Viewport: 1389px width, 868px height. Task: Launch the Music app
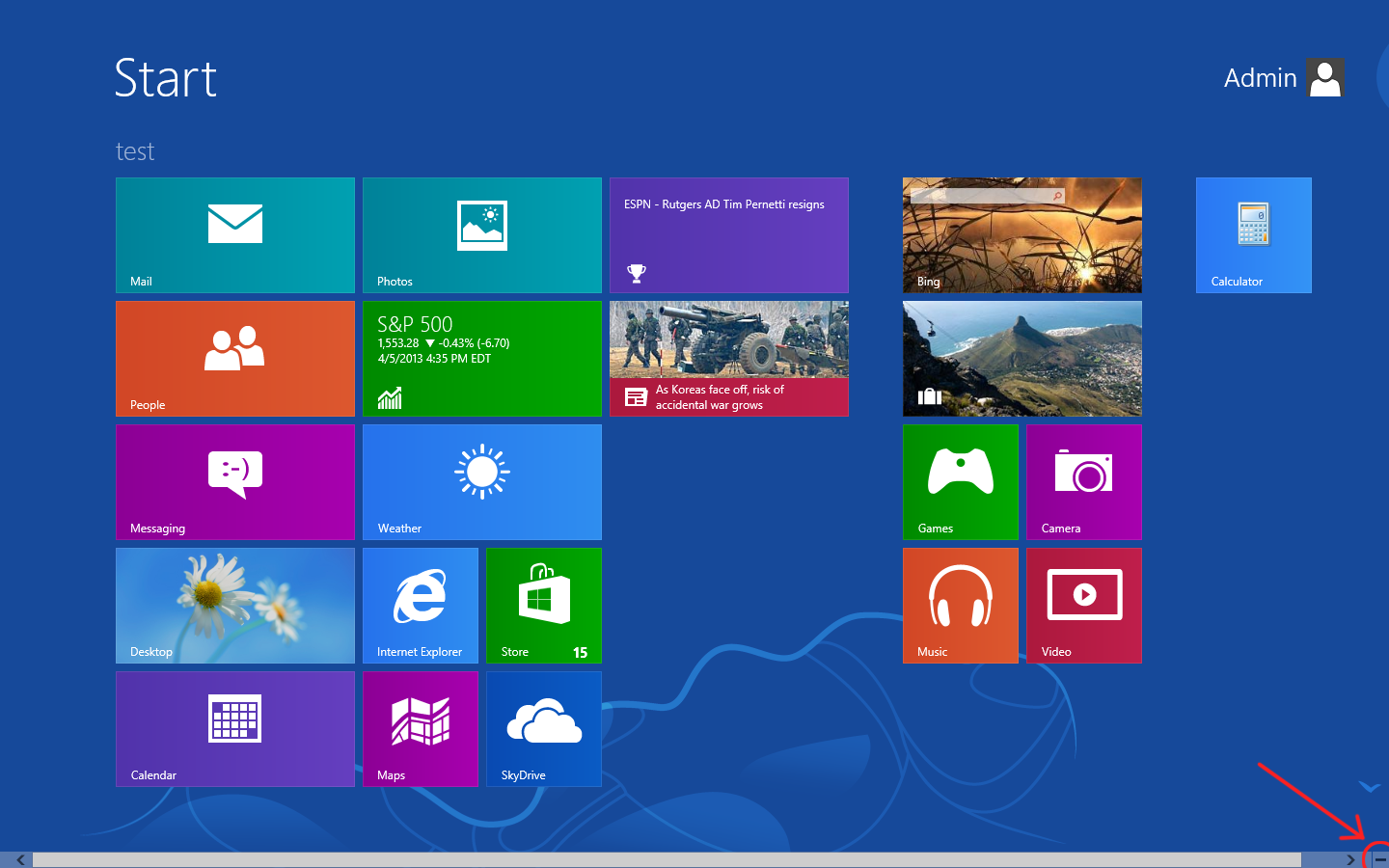click(960, 606)
